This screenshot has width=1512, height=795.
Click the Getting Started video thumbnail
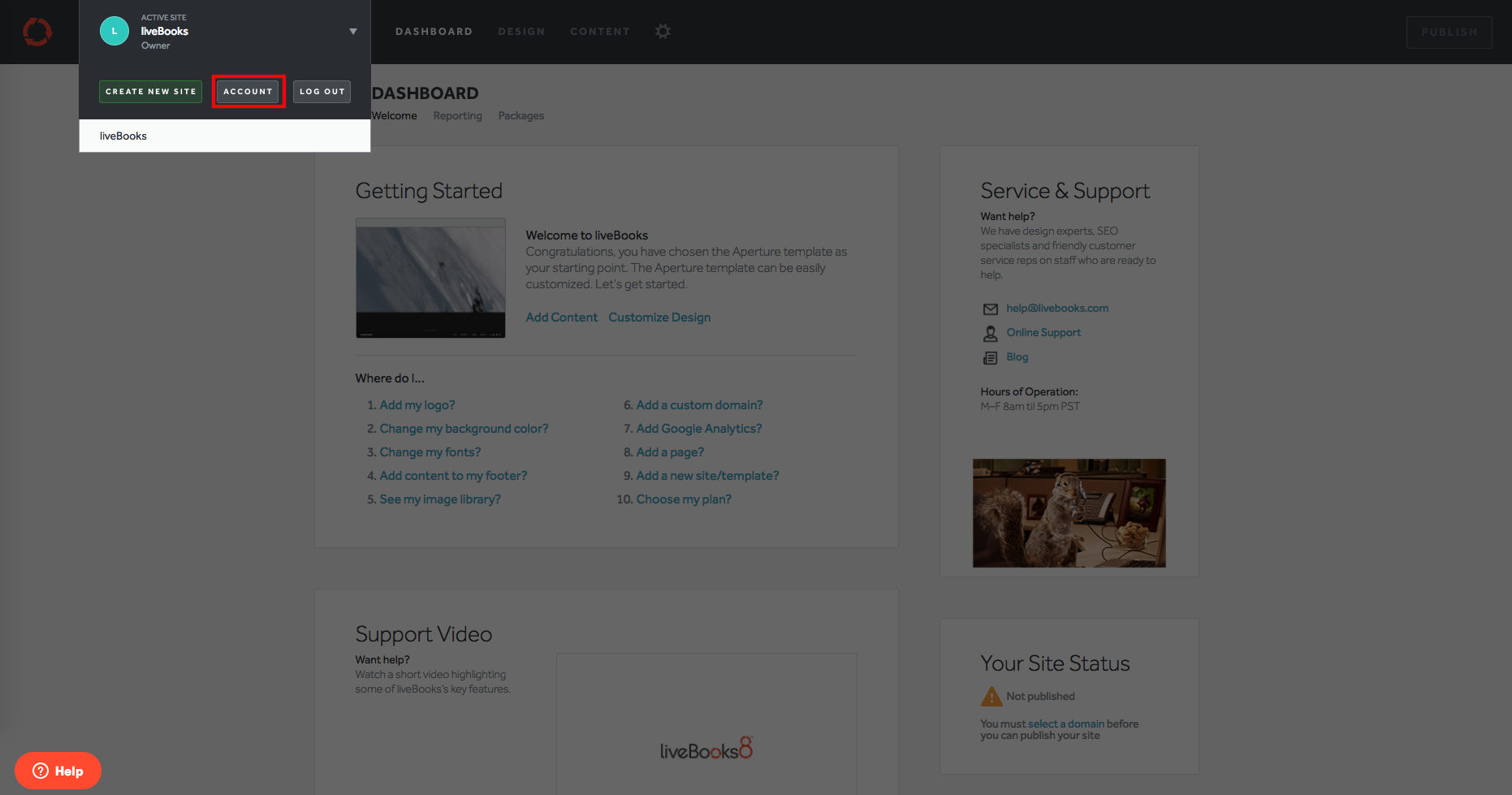pos(430,278)
